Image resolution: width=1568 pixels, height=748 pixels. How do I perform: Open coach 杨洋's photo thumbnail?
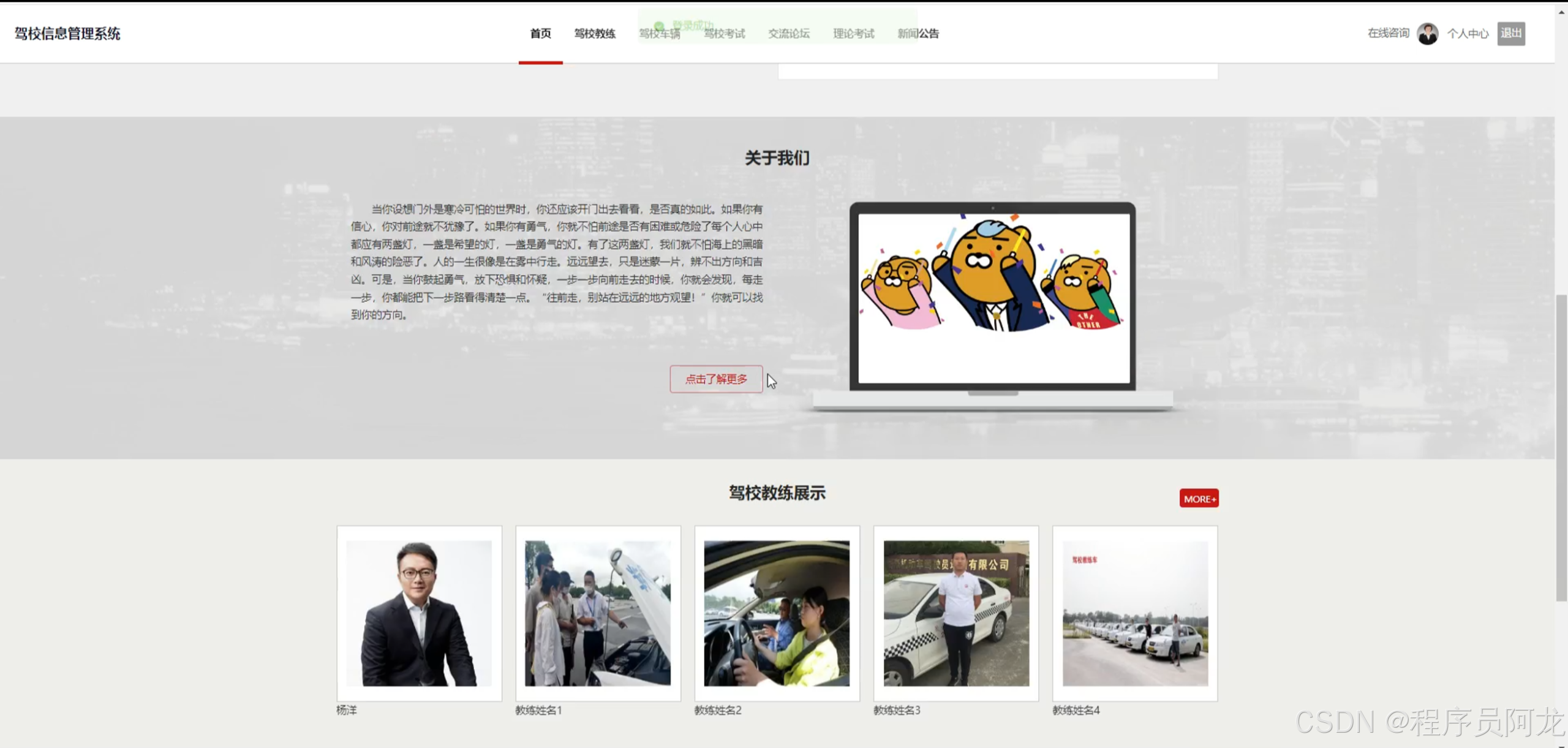[x=419, y=613]
